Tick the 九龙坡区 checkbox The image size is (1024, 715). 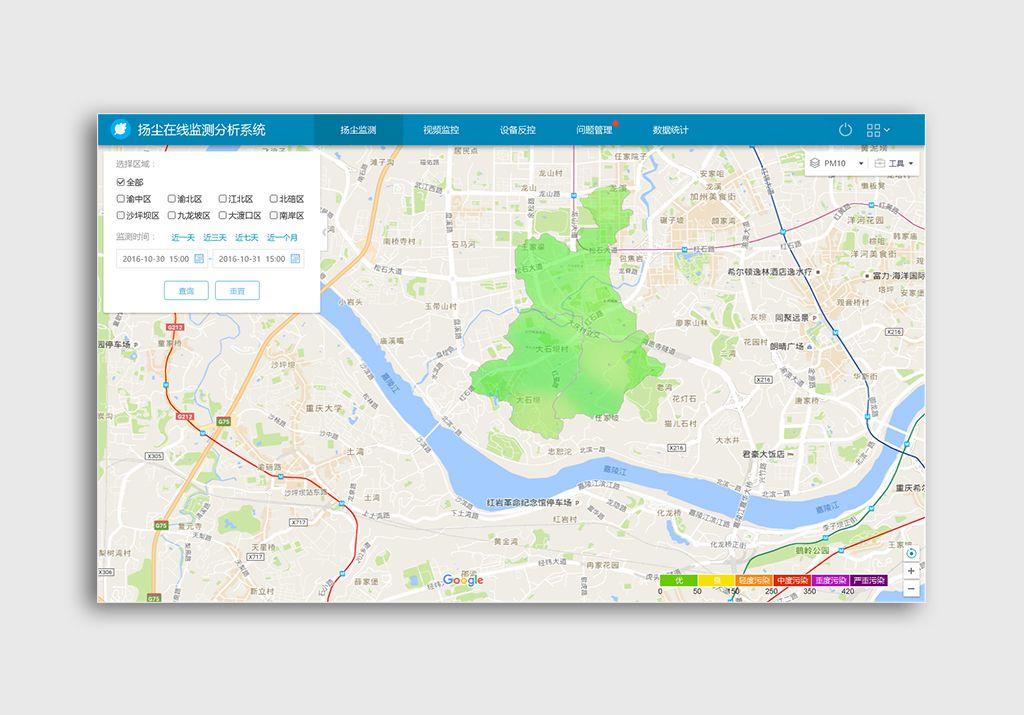[172, 215]
